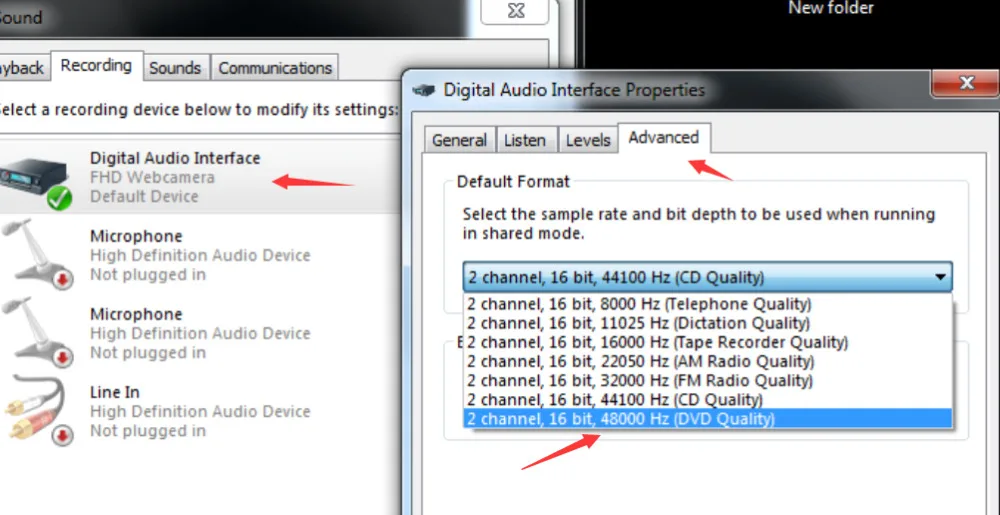1000x515 pixels.
Task: Open the Communications tab
Action: coord(275,68)
